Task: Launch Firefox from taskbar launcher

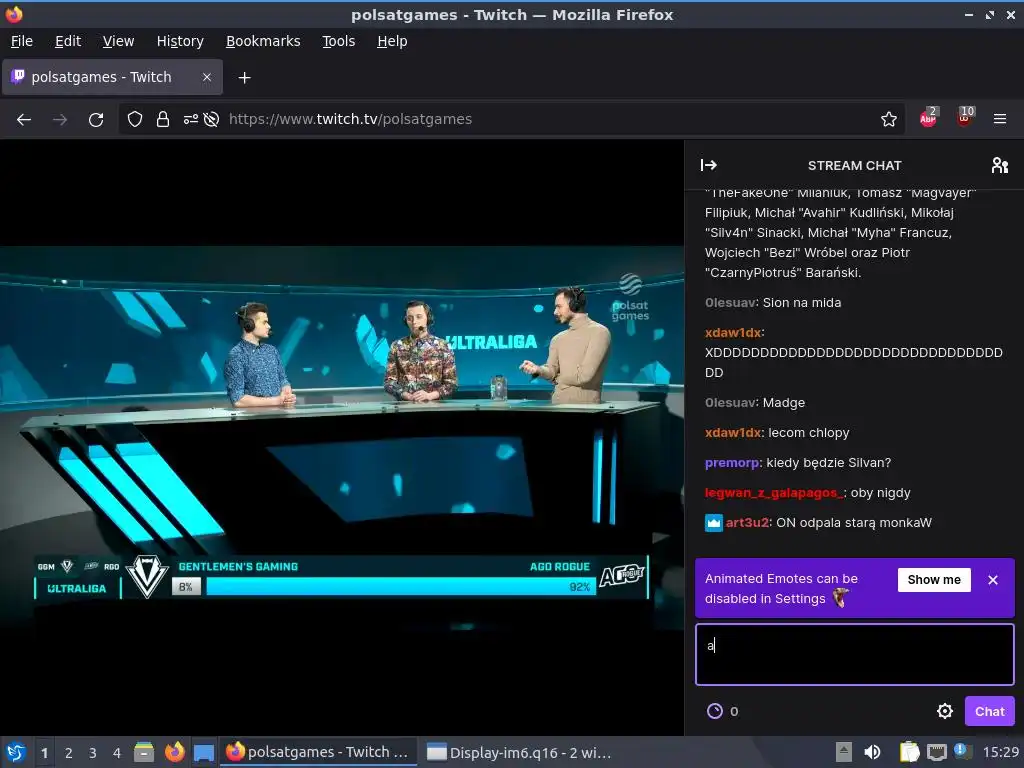Action: coord(174,752)
